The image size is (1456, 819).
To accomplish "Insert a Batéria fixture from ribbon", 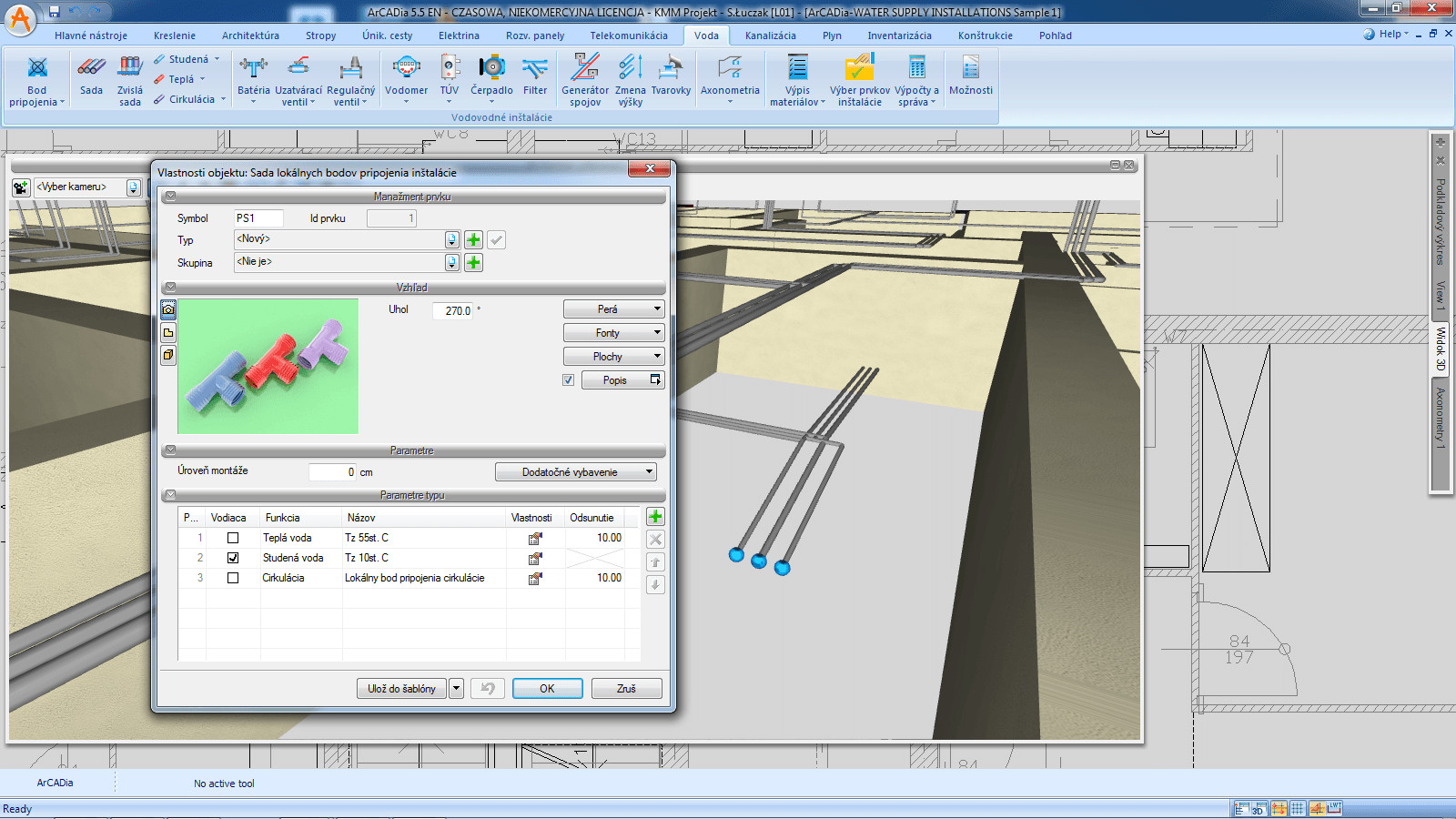I will (254, 67).
